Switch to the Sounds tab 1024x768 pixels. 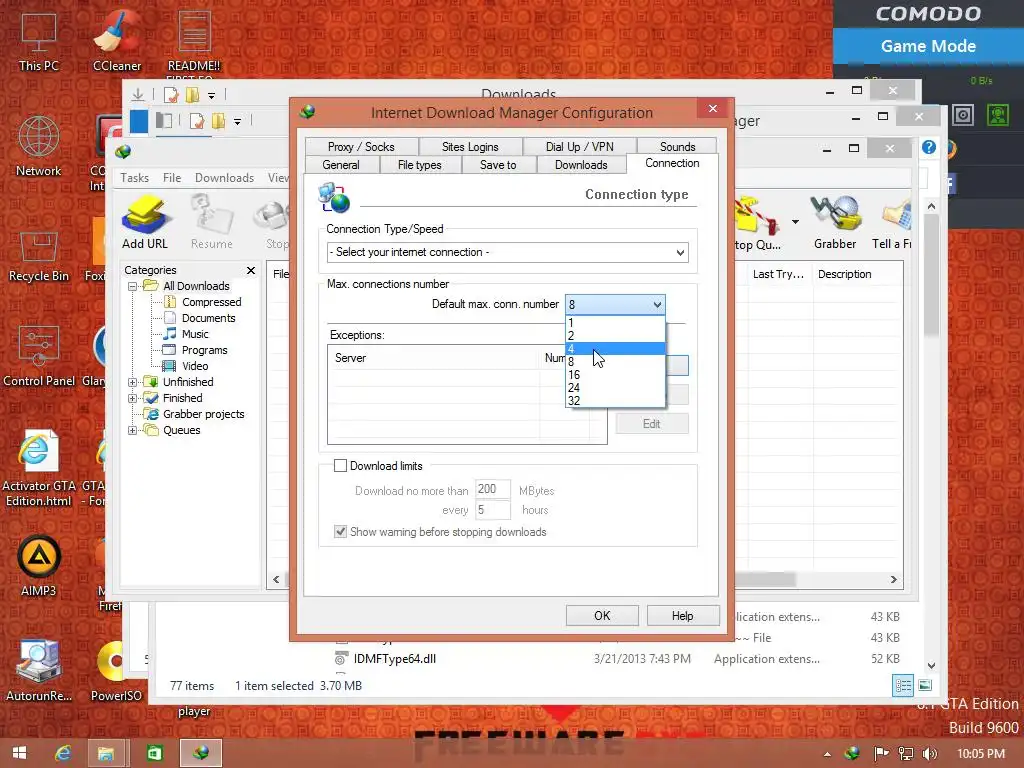(677, 147)
